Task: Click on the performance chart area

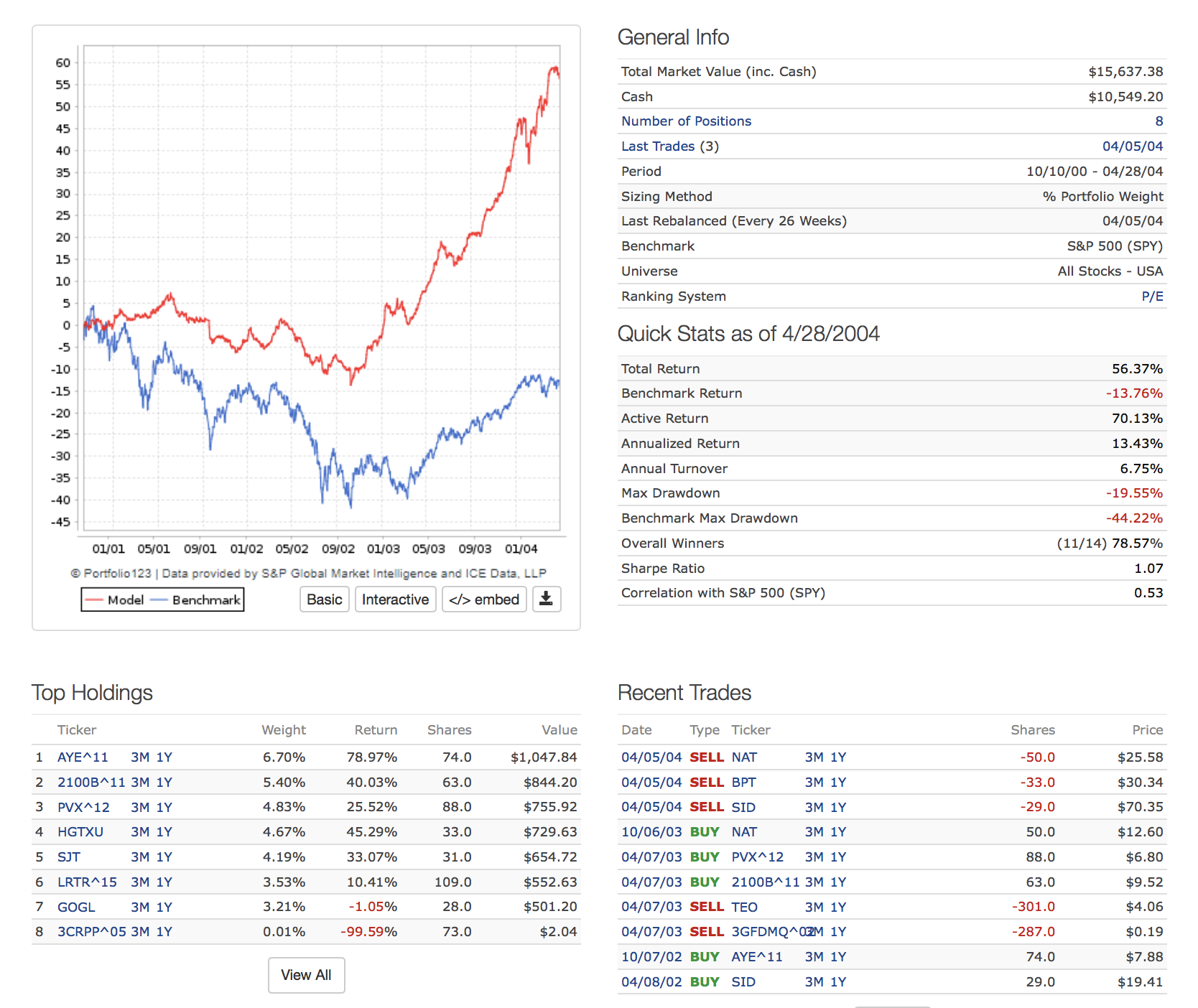Action: pos(322,287)
